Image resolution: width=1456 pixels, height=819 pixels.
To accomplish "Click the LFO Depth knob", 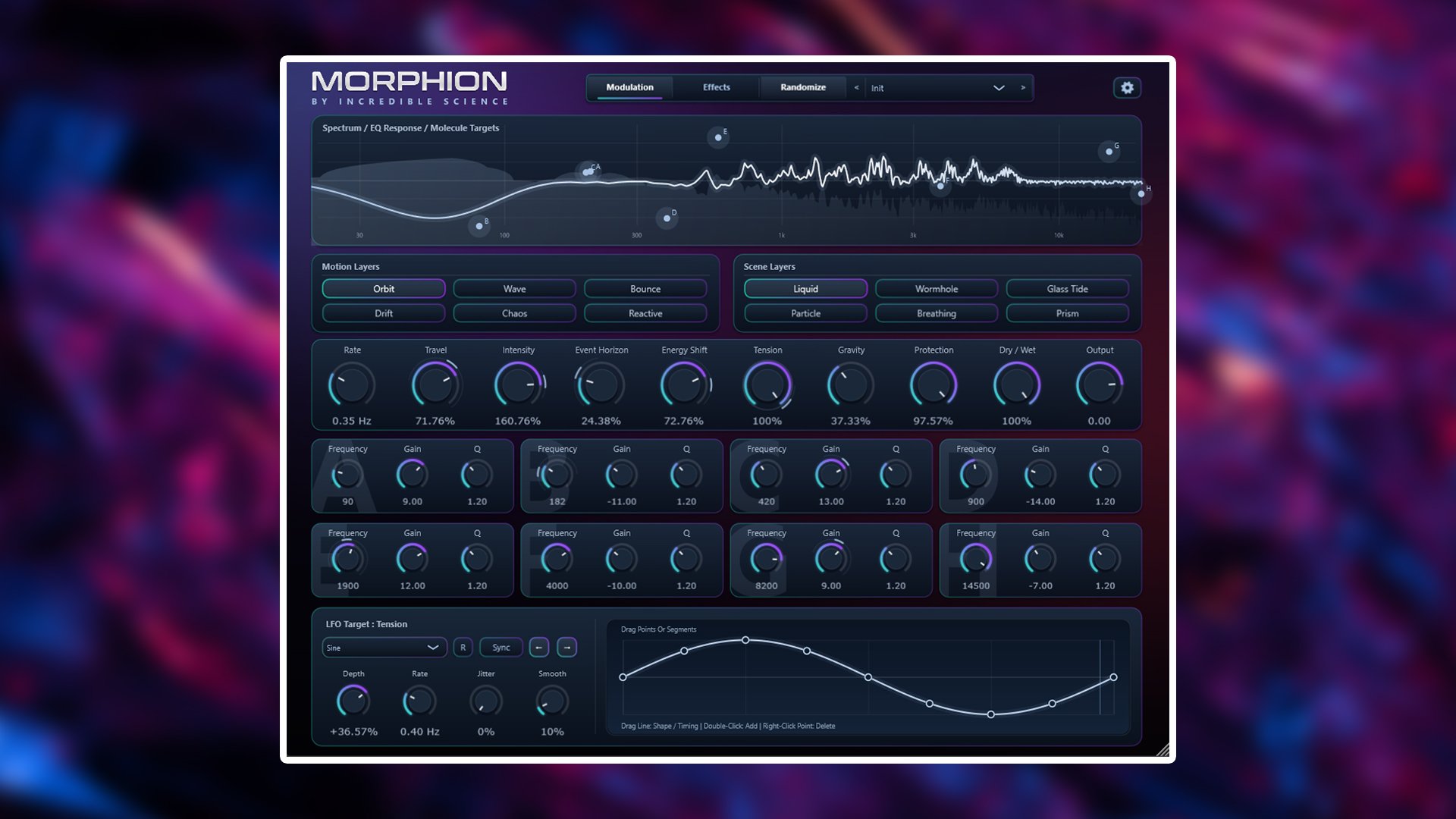I will (x=353, y=701).
